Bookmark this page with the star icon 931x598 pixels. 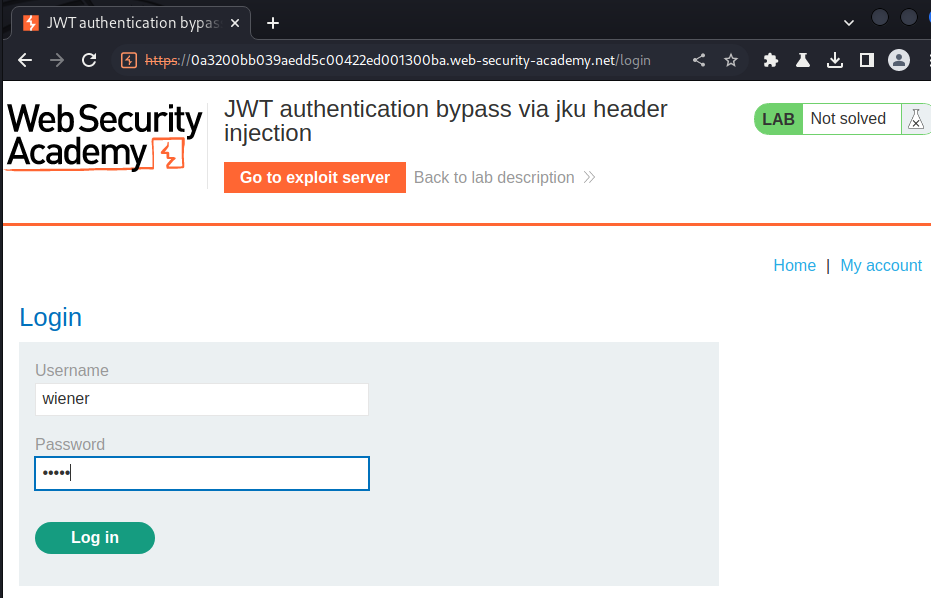point(731,60)
